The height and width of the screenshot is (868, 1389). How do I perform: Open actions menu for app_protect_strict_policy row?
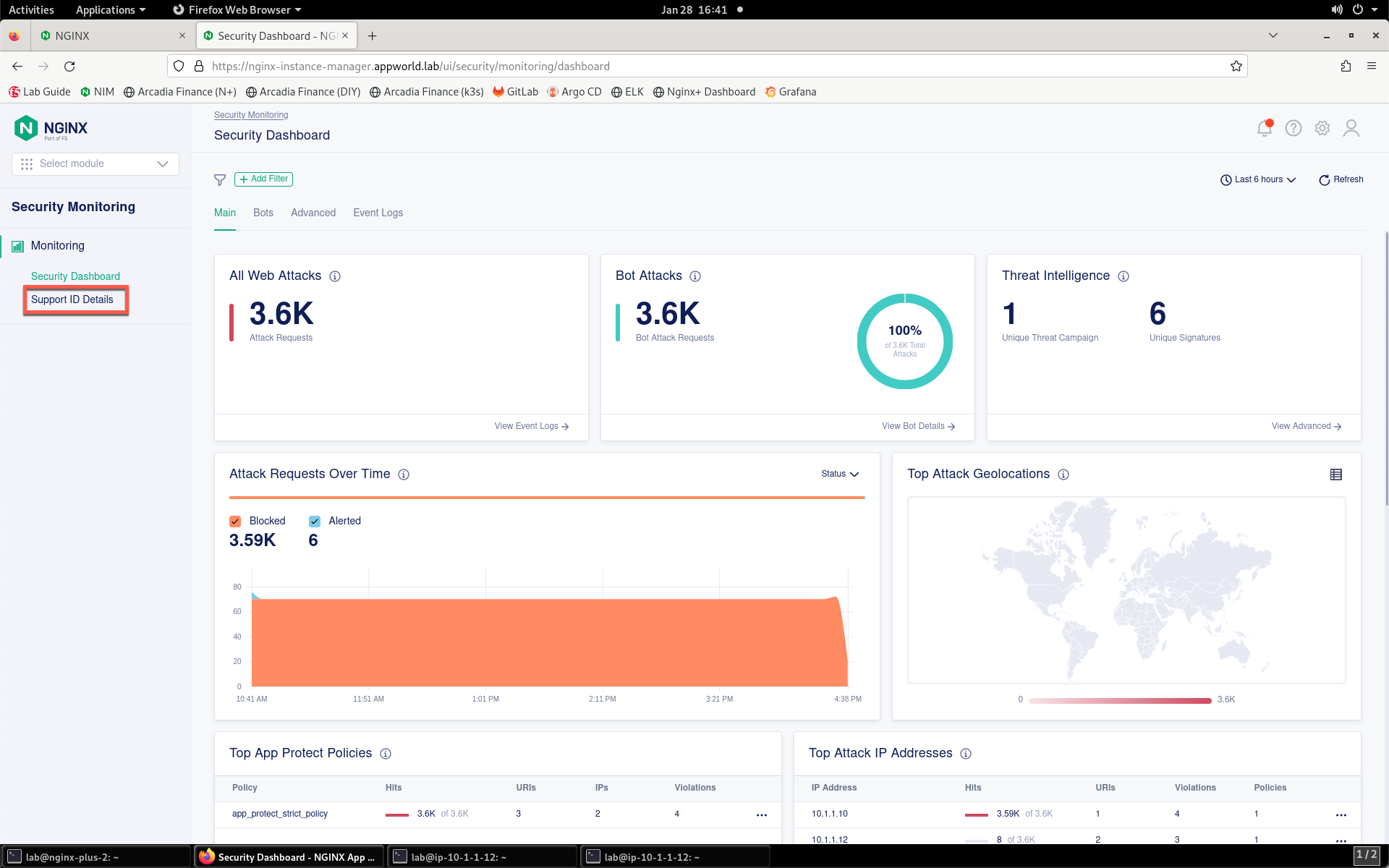click(x=762, y=814)
